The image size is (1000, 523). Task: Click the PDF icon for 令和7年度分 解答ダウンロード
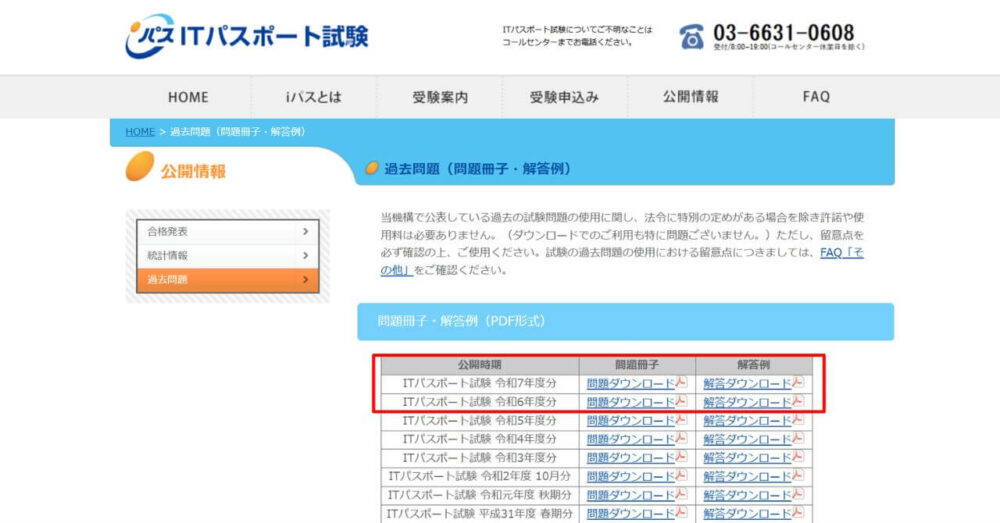click(x=798, y=383)
